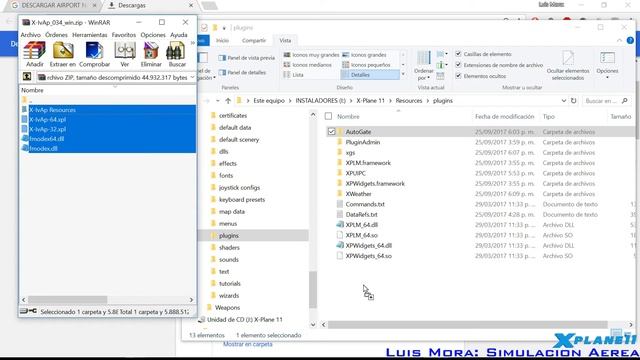This screenshot has height=360, width=640.
Task: Toggle select-all checkbox beside Nombre
Action: pos(328,116)
